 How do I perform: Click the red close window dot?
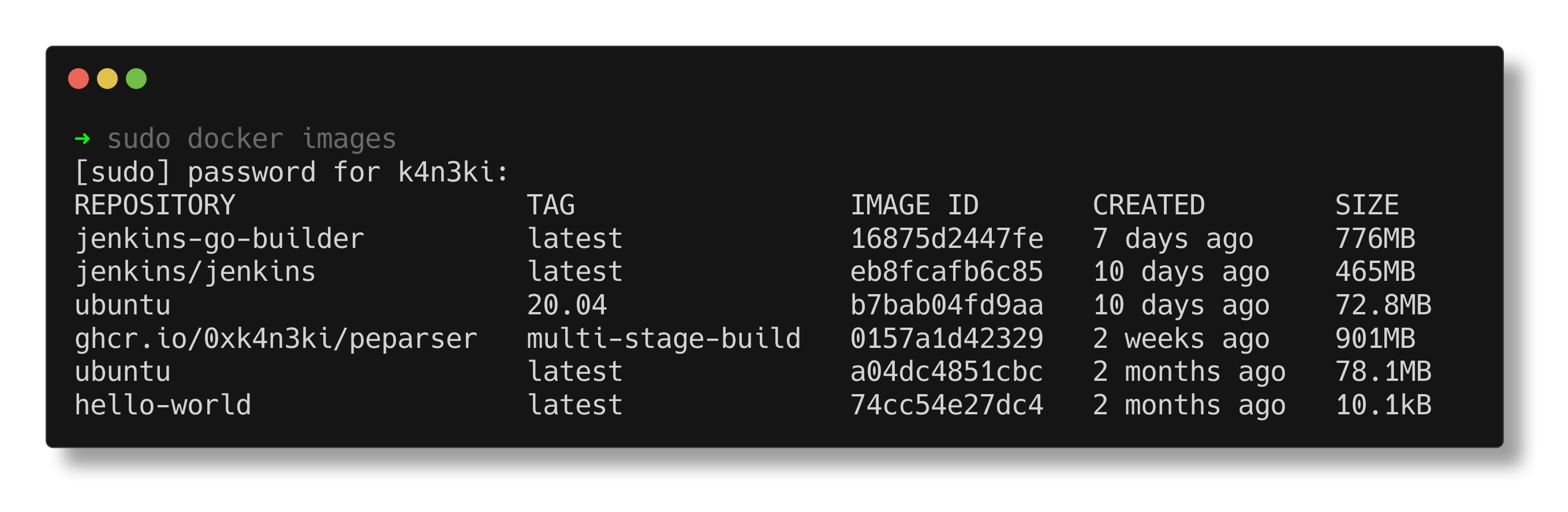click(79, 79)
